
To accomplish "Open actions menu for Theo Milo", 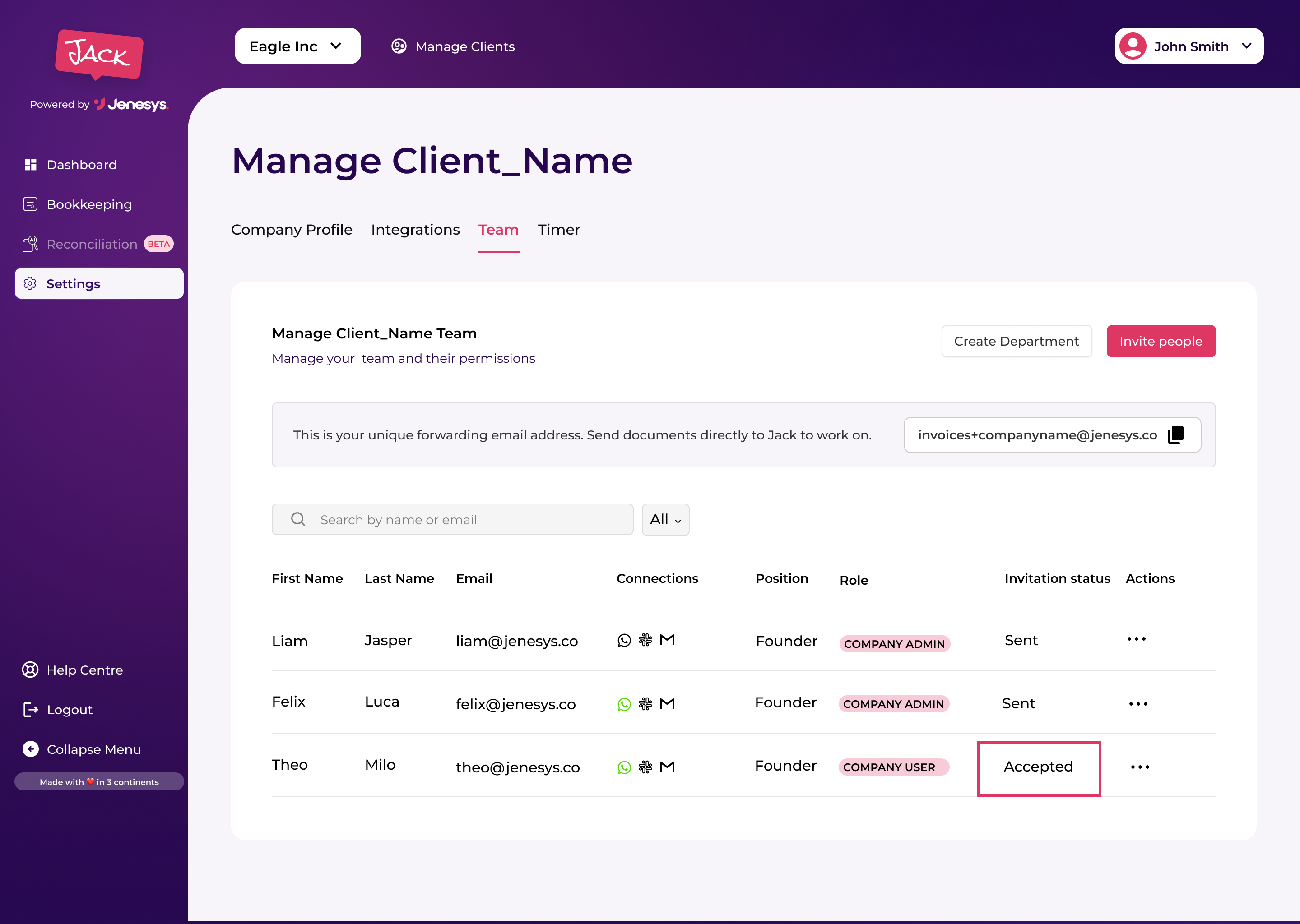I will click(1140, 767).
